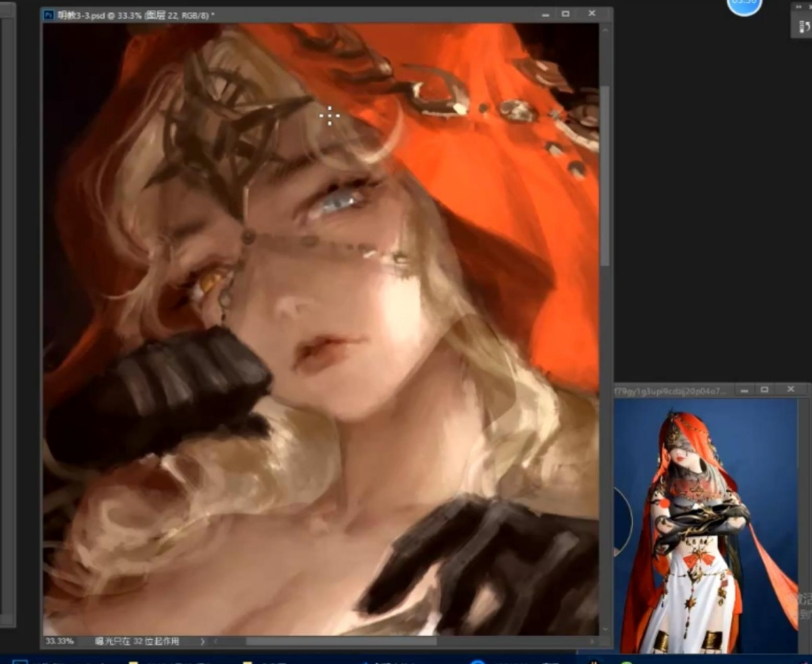Click the blue eye on the painting canvas
The width and height of the screenshot is (812, 664).
click(x=340, y=200)
